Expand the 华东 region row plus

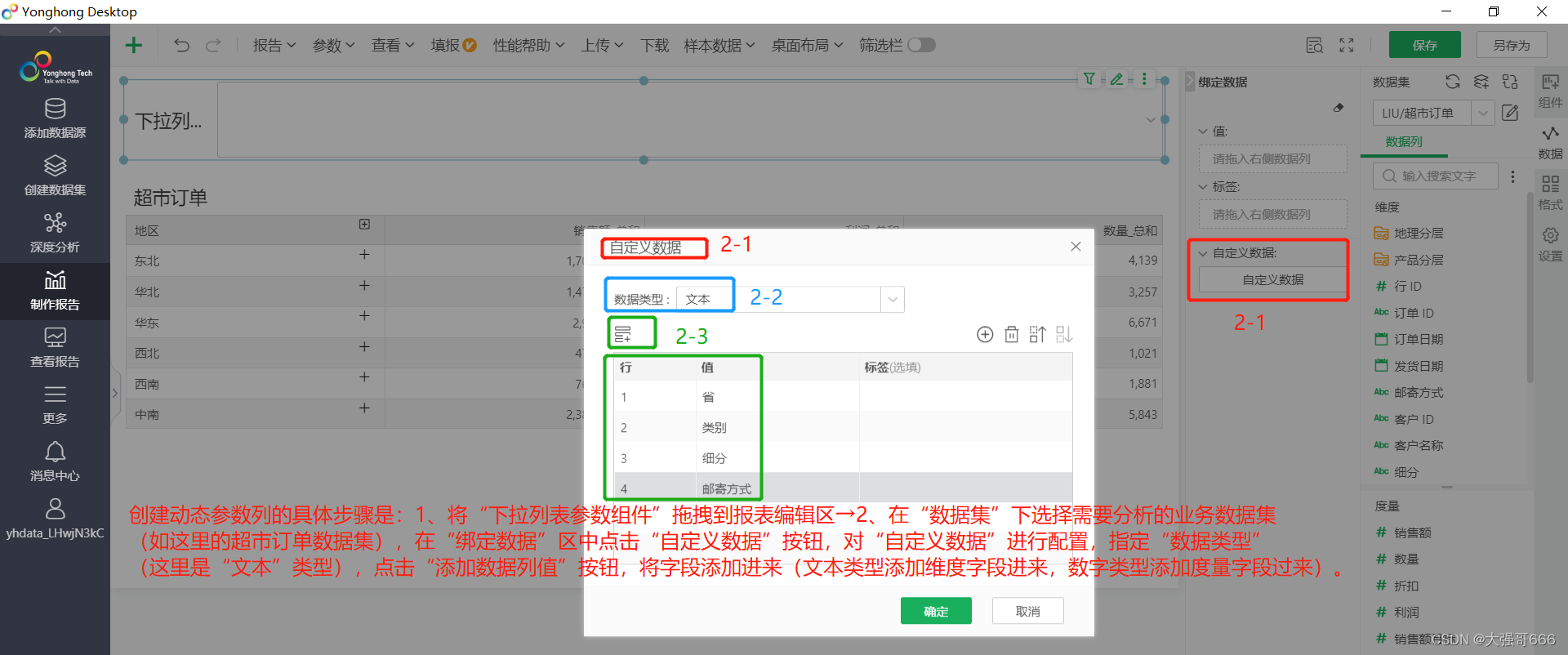364,316
